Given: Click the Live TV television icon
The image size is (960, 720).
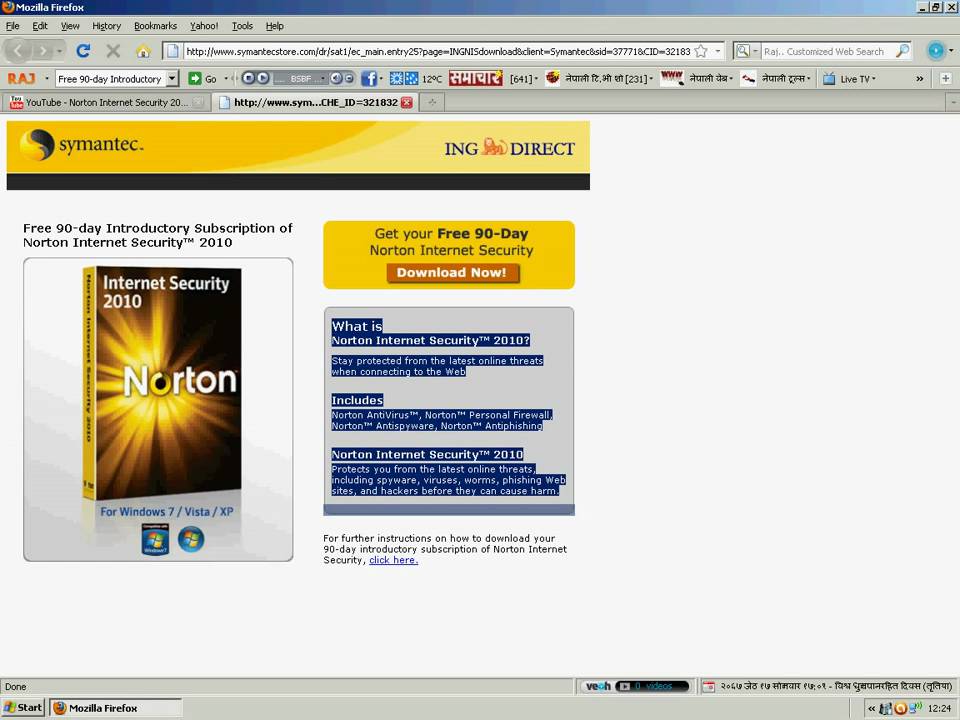Looking at the screenshot, I should click(x=829, y=78).
